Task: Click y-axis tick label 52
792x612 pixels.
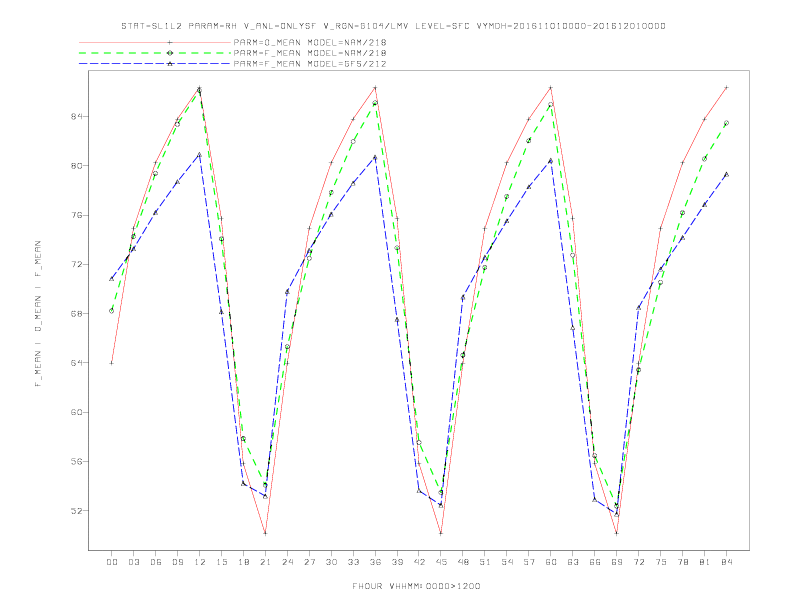Action: (x=76, y=511)
